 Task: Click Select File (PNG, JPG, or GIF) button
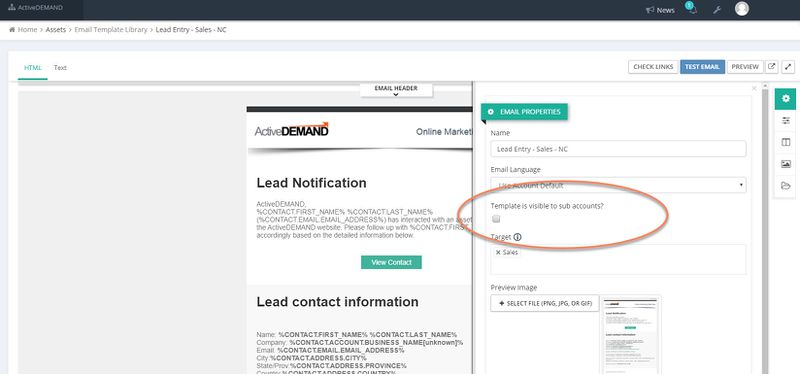tap(545, 303)
